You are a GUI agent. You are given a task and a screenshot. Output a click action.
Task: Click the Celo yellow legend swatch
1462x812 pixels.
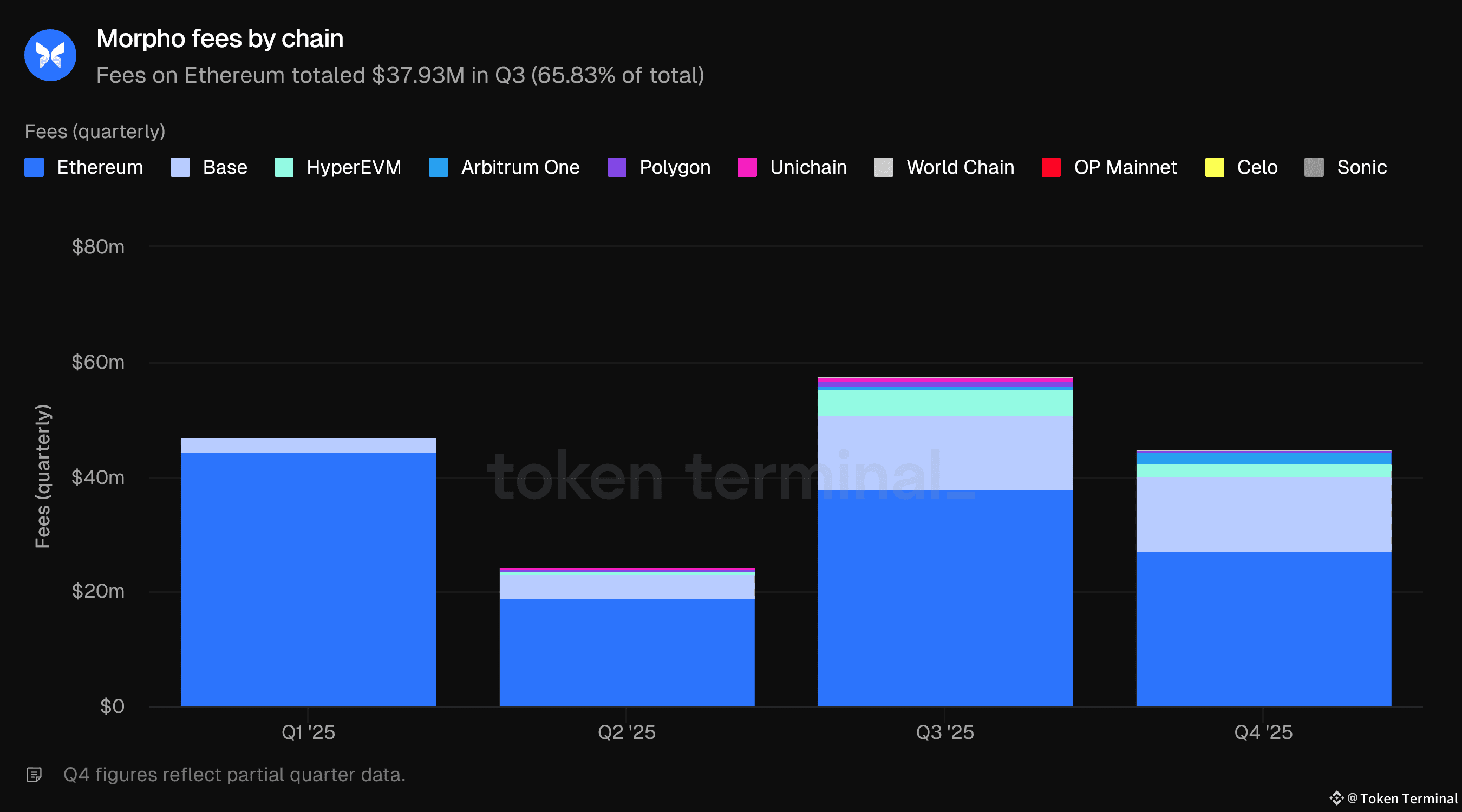pos(1214,167)
